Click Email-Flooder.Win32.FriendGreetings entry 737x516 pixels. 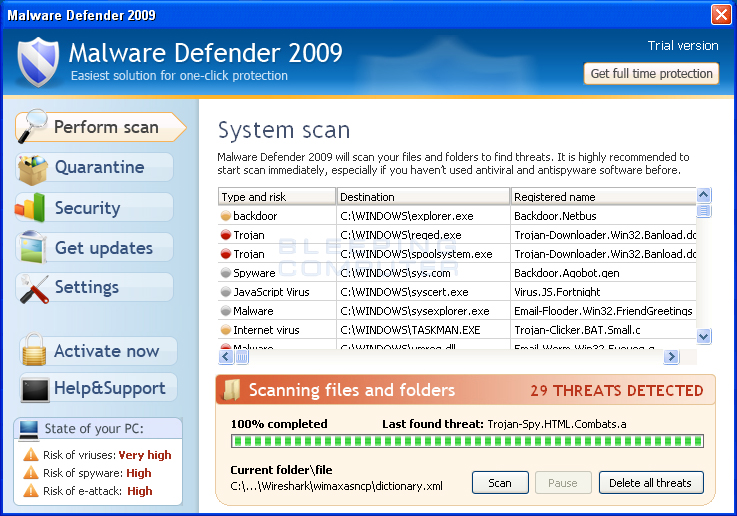pos(603,311)
